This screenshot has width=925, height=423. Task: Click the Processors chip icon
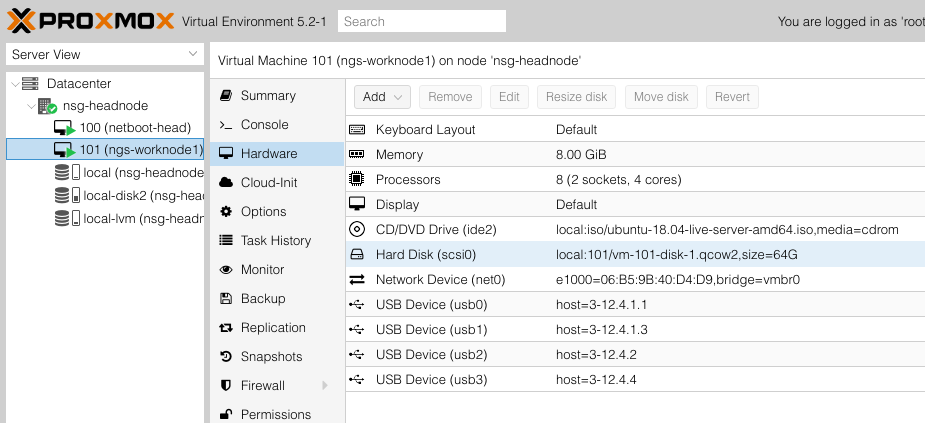(x=357, y=180)
